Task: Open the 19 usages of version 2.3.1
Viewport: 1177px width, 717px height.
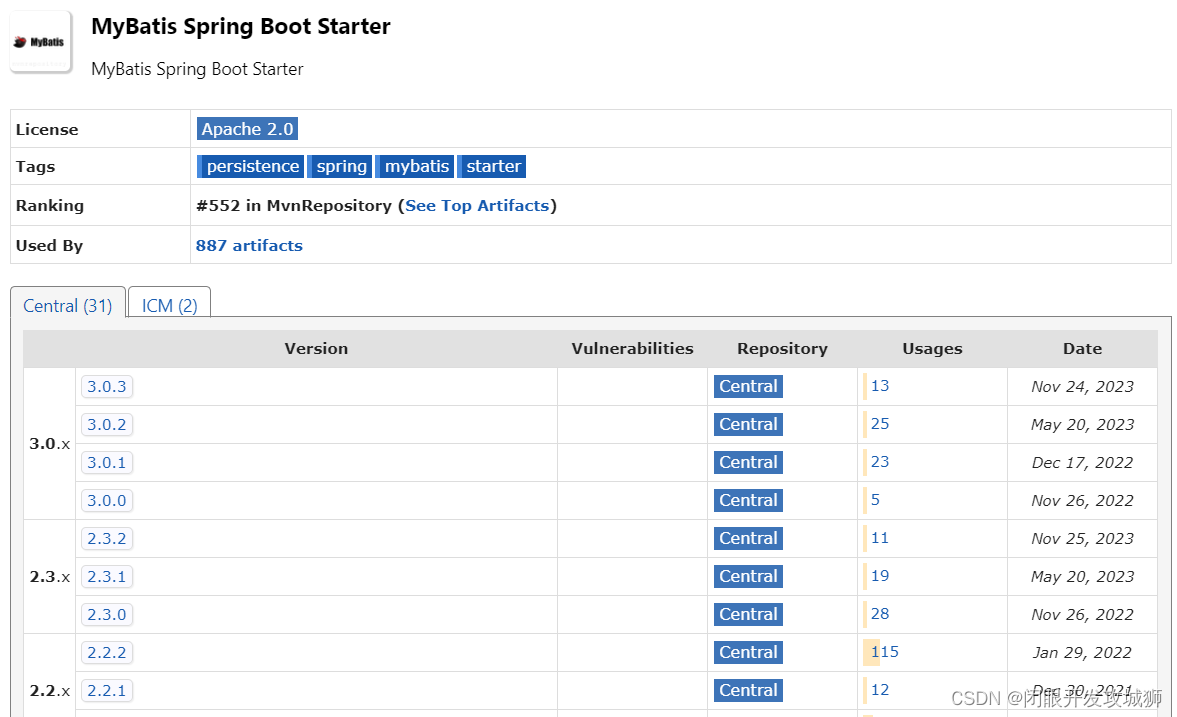Action: point(880,576)
